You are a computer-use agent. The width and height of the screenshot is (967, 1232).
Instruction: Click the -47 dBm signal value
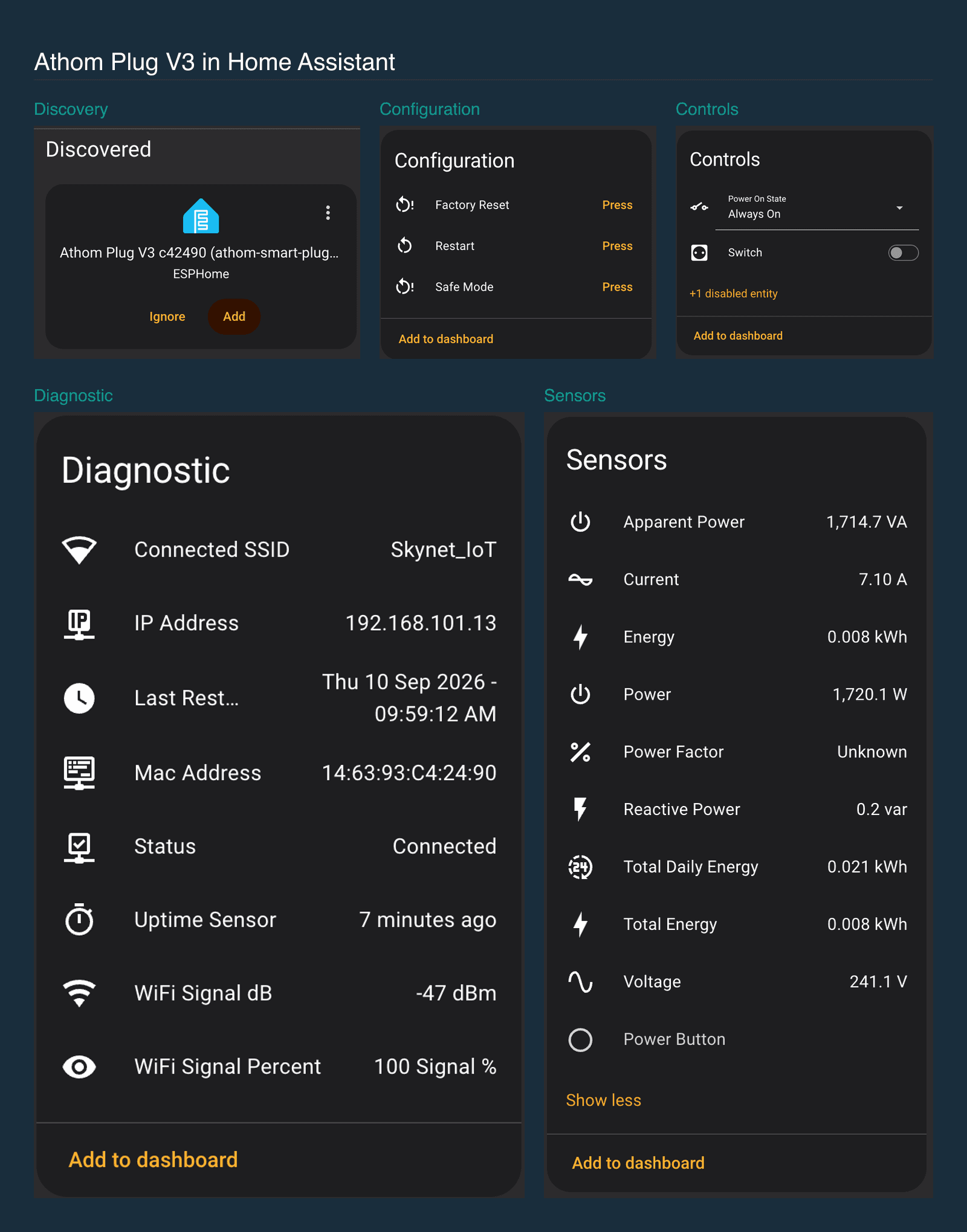(456, 993)
